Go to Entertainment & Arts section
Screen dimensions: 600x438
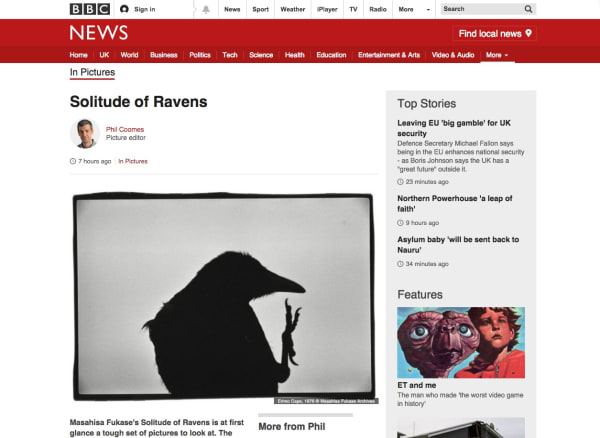coord(389,55)
